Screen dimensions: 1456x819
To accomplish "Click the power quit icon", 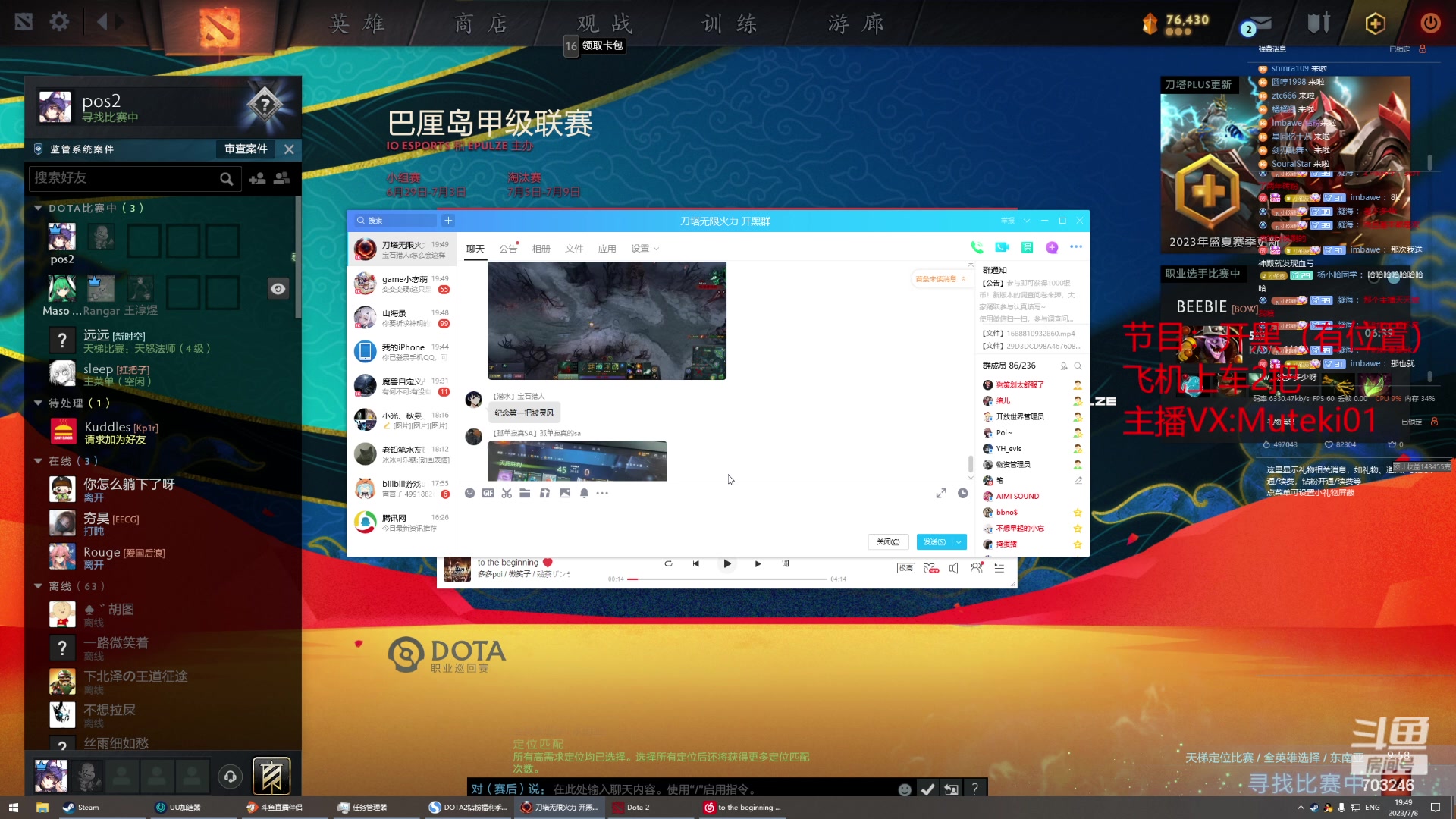I will [1430, 23].
